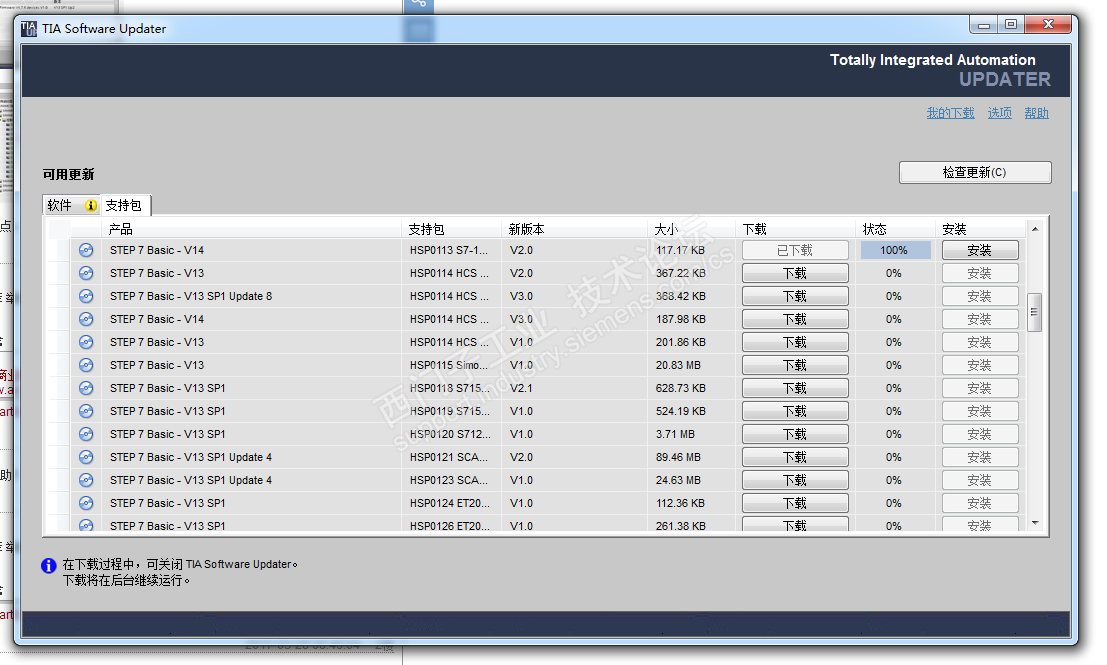Click the blue info icon near the download notice

click(x=49, y=565)
